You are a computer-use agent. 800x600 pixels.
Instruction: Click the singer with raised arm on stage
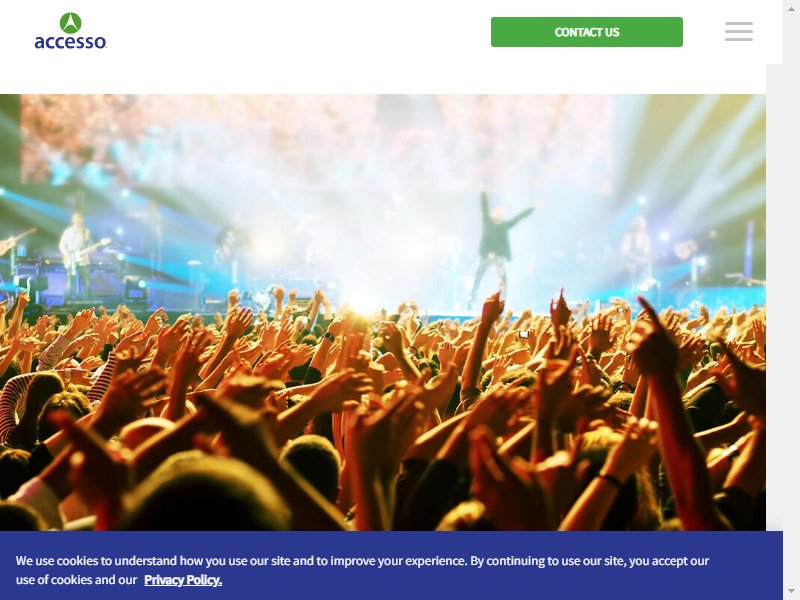point(496,245)
